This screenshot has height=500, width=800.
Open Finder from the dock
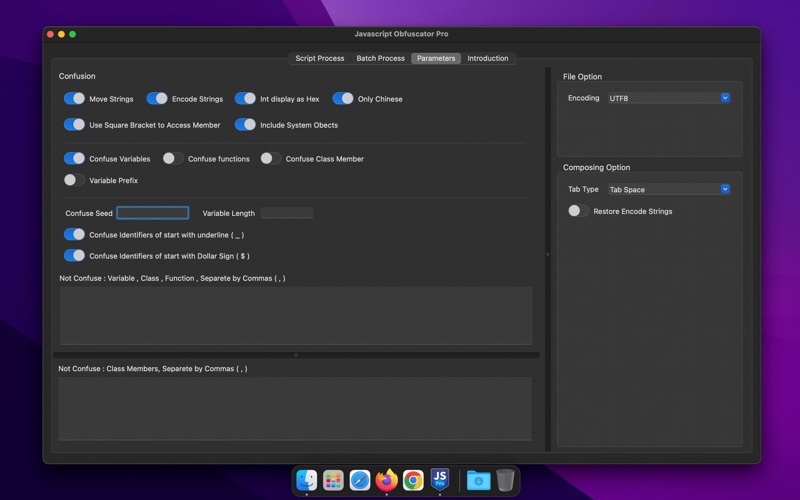[307, 481]
